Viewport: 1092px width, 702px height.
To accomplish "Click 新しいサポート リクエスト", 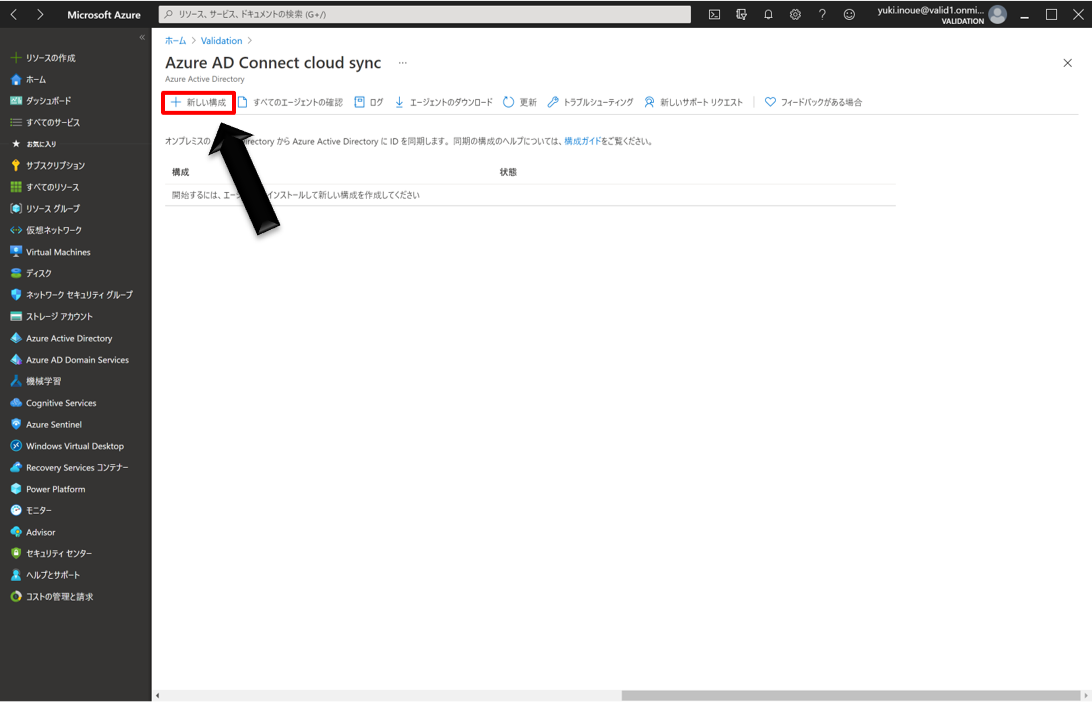I will click(x=694, y=102).
